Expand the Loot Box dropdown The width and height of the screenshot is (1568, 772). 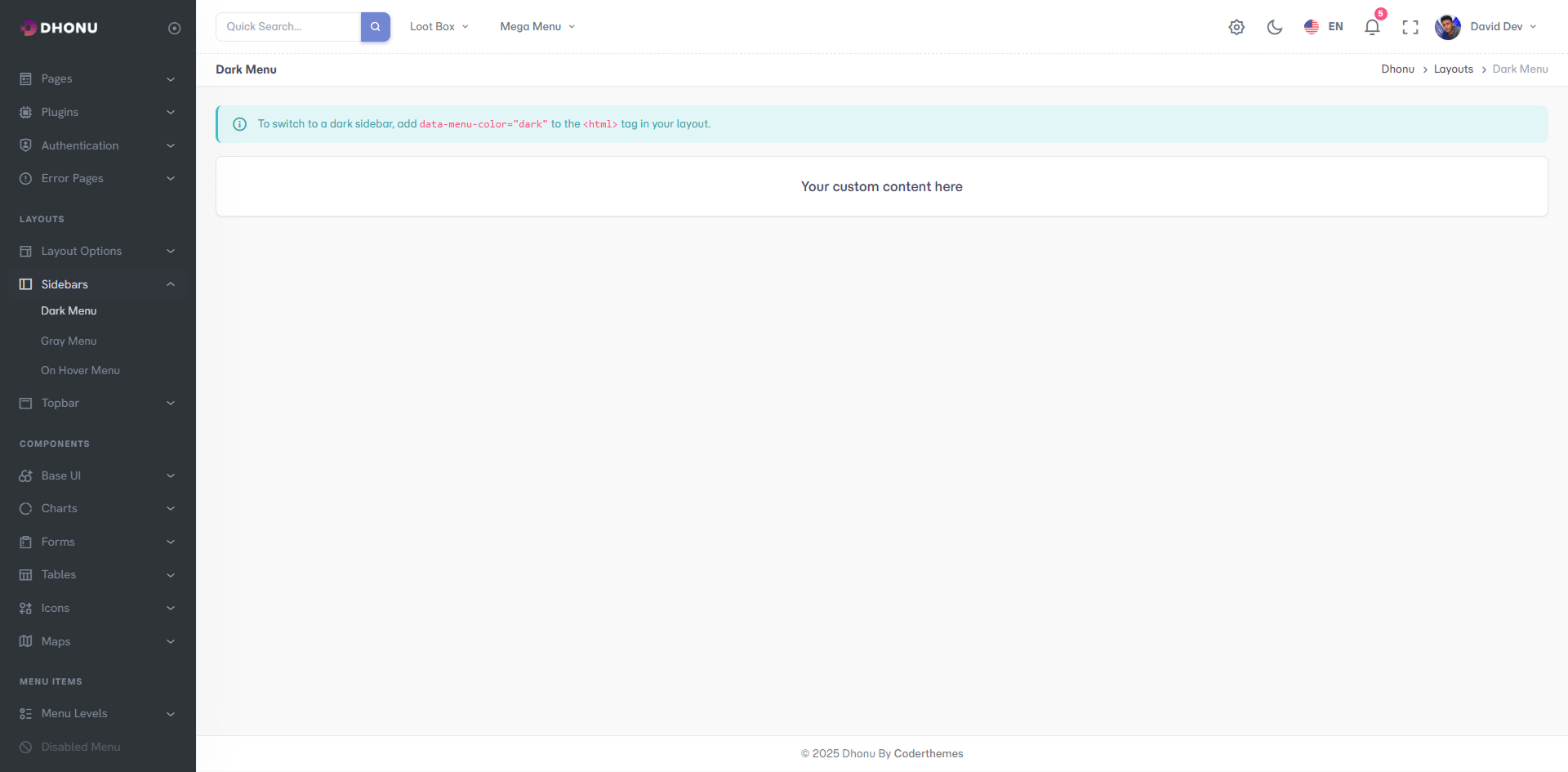(x=439, y=27)
